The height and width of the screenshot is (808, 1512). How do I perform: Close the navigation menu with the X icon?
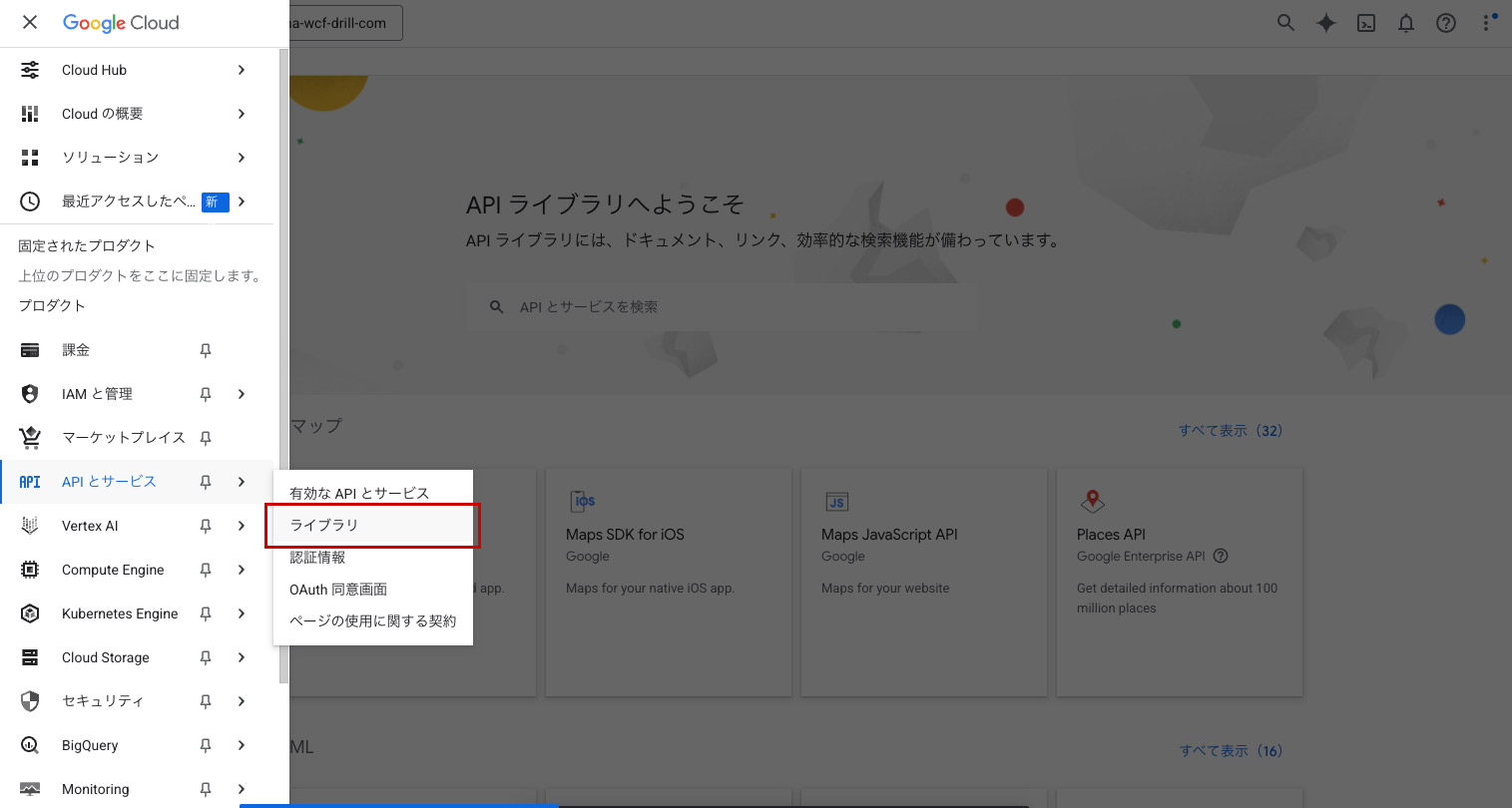pos(30,22)
